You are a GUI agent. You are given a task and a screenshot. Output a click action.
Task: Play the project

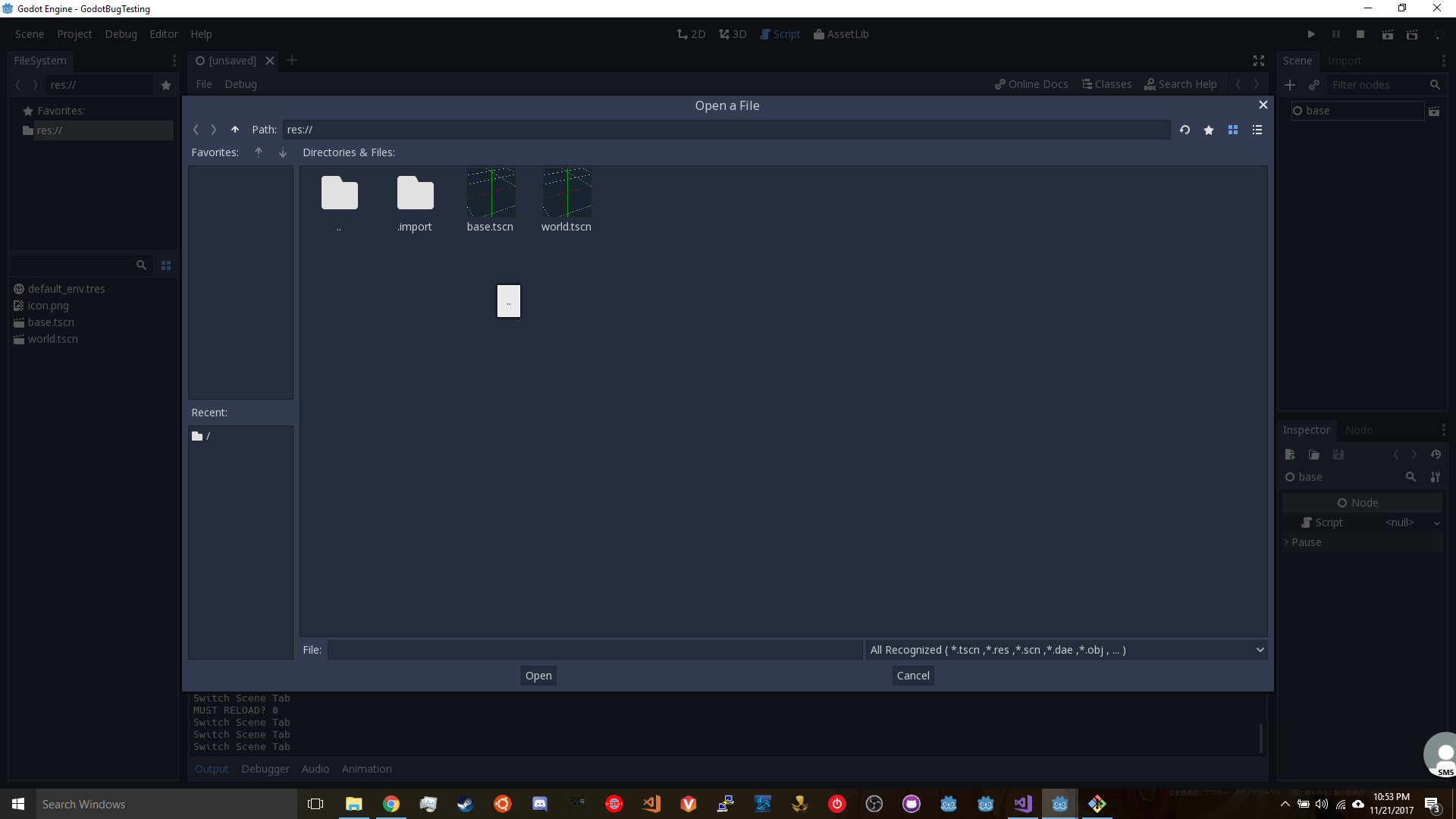click(x=1312, y=34)
